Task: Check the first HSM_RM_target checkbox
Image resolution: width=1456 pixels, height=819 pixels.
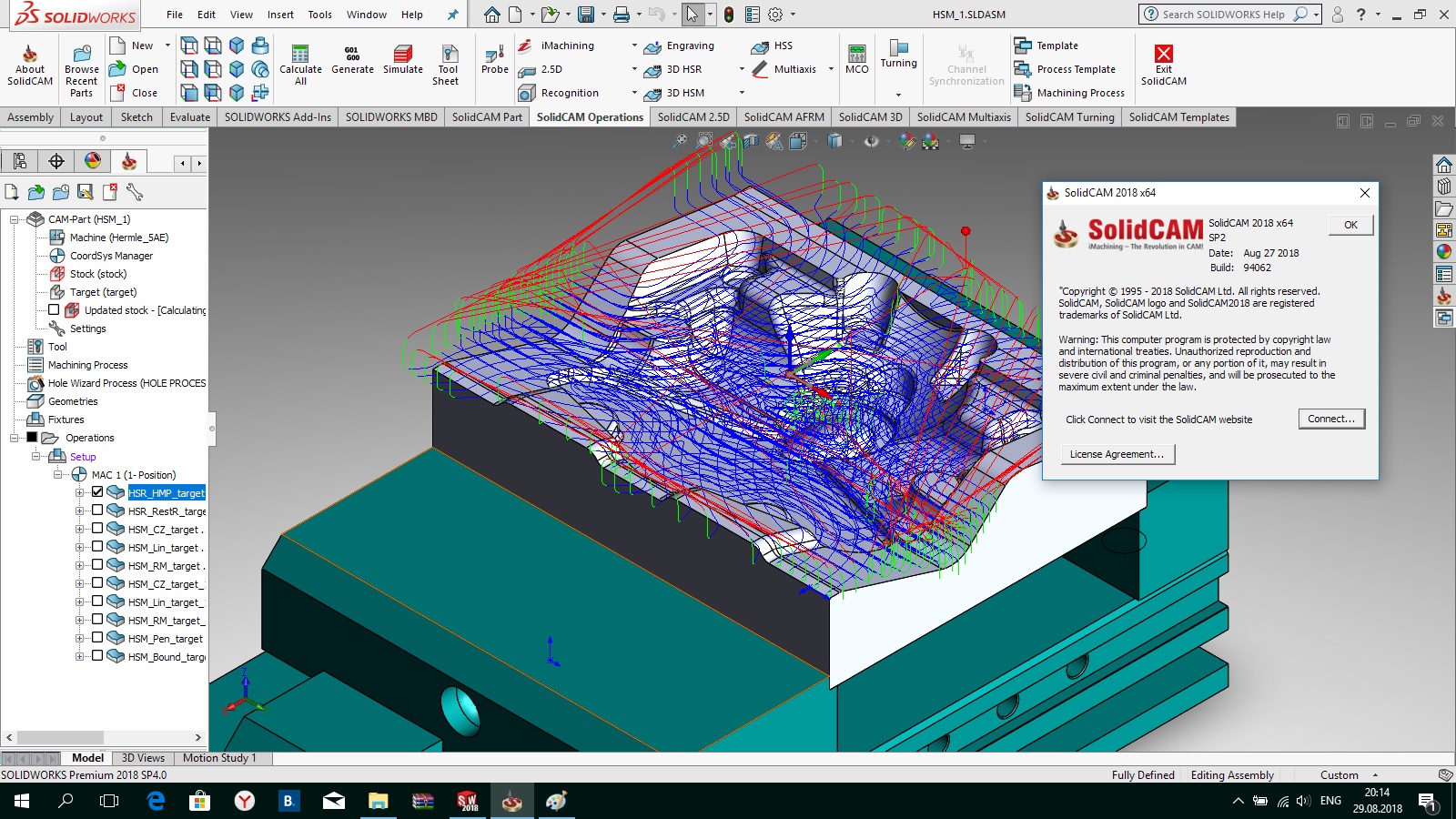Action: pos(97,565)
